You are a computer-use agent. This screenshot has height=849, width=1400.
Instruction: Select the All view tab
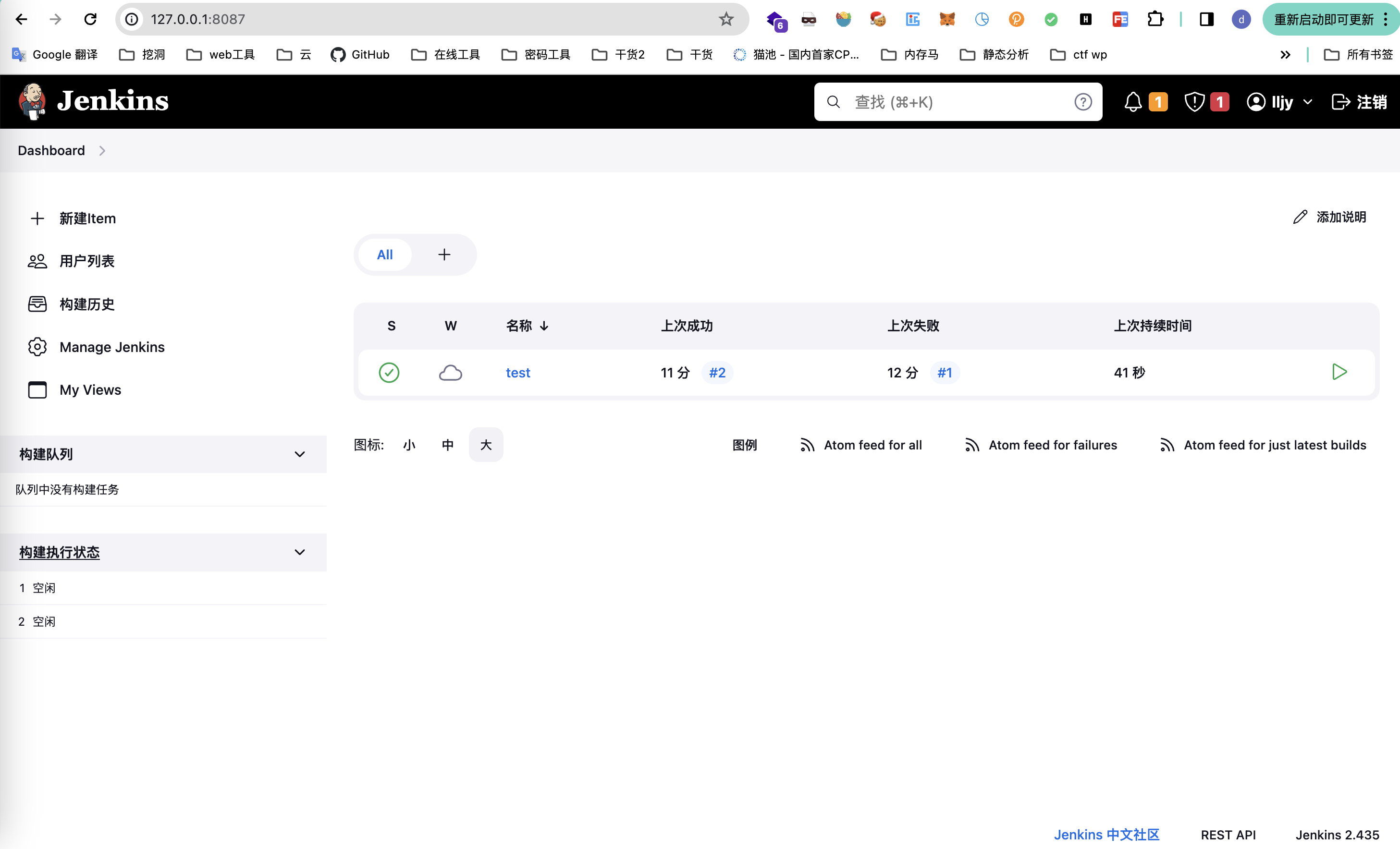[385, 255]
